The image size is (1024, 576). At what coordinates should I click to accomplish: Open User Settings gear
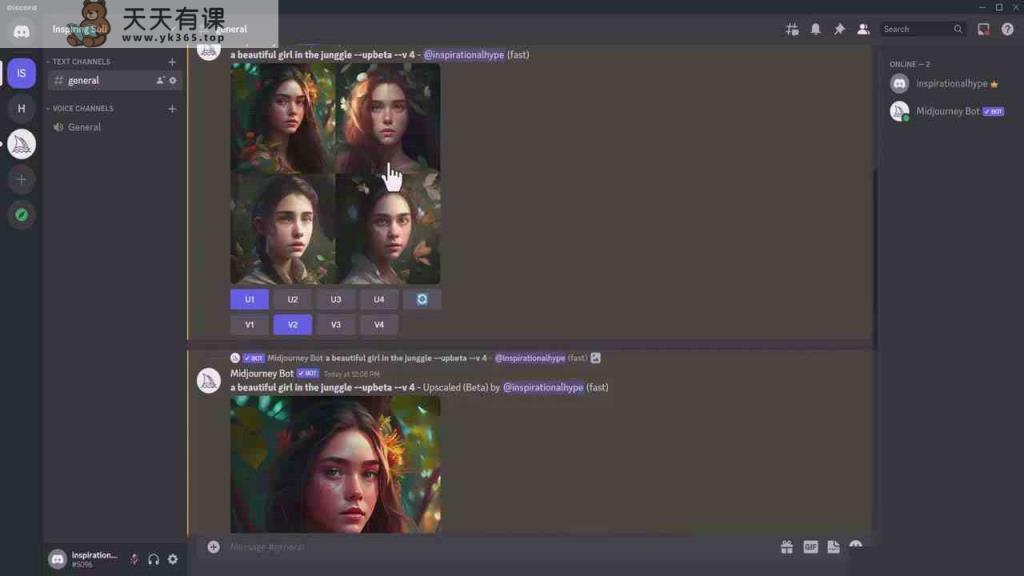[173, 559]
